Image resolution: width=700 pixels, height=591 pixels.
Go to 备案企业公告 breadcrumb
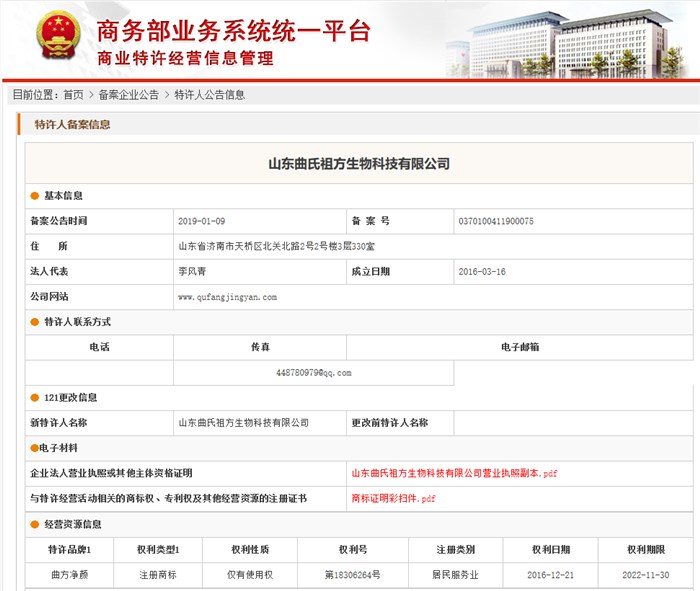(129, 95)
